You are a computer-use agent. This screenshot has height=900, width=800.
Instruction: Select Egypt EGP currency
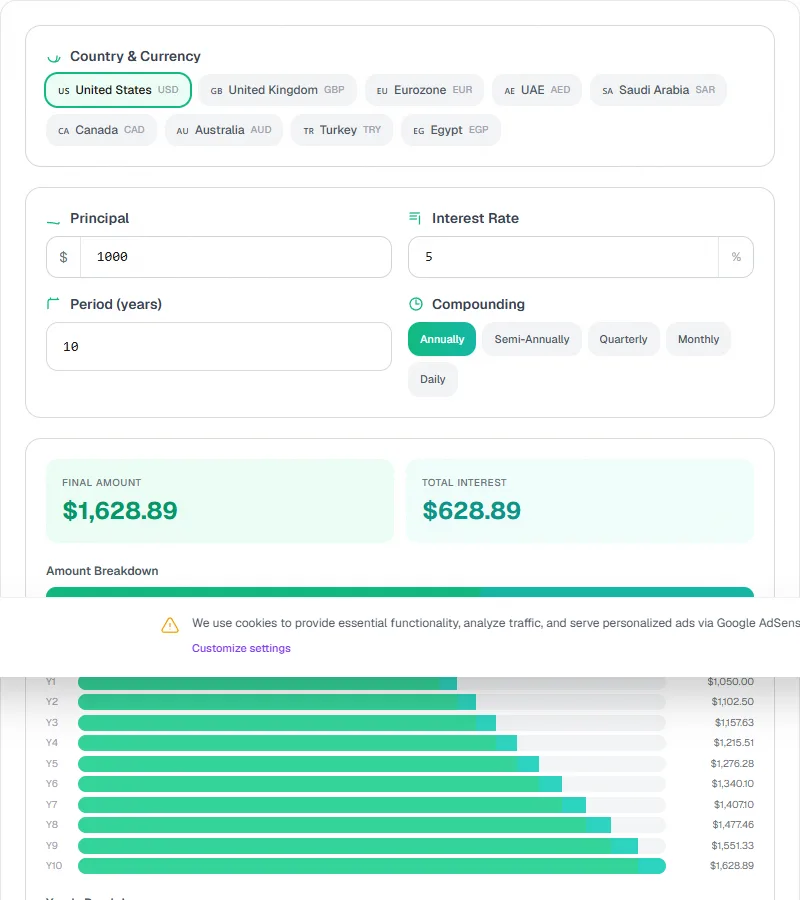tap(451, 130)
